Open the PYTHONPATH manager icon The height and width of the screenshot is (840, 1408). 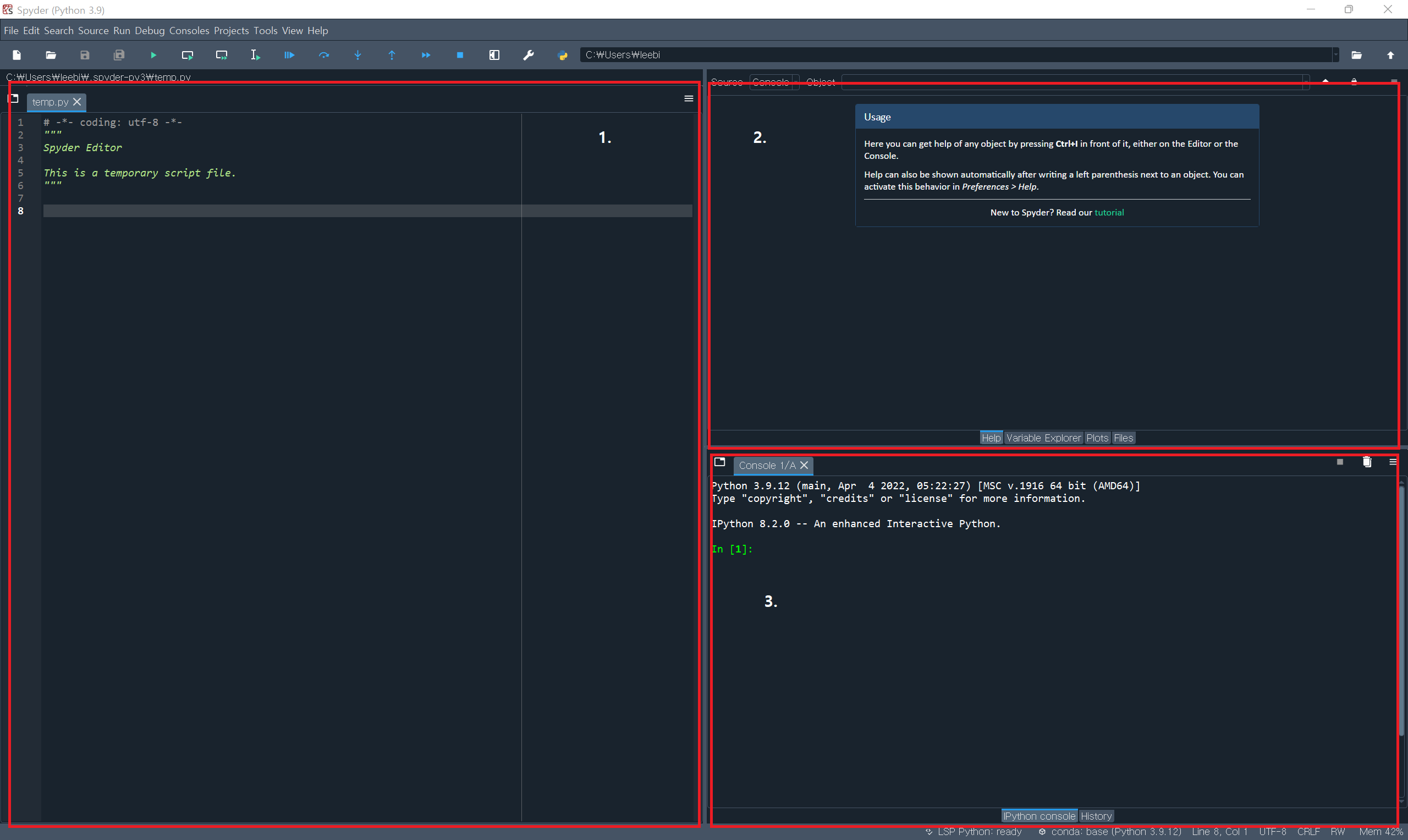pos(563,55)
